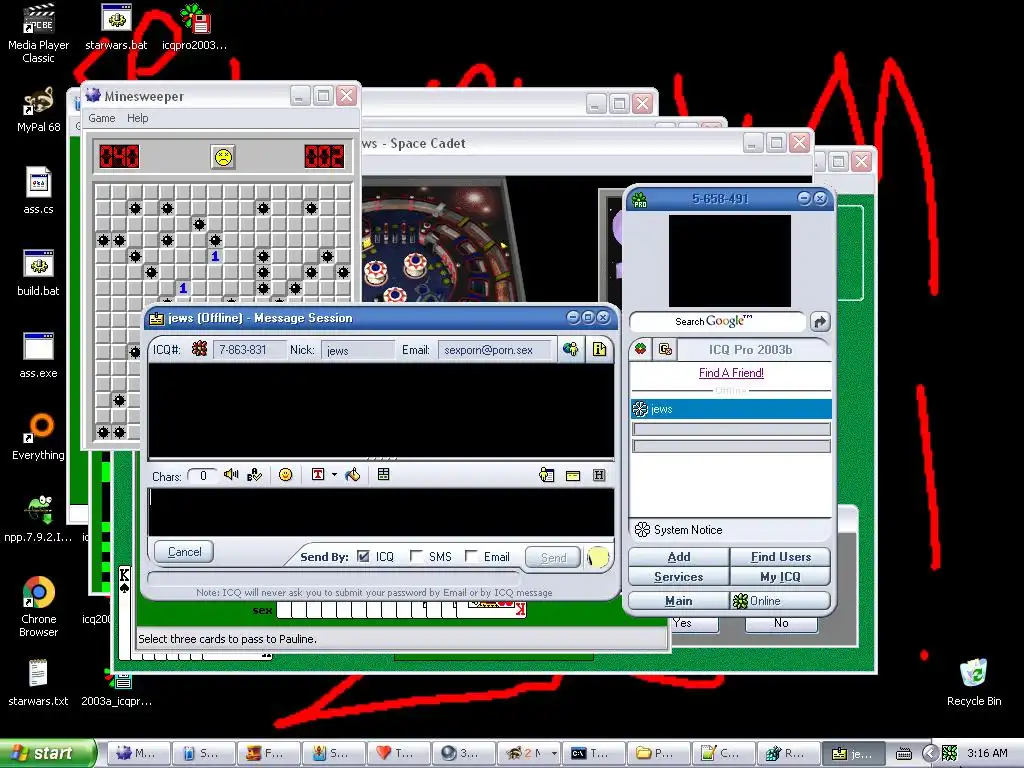Click the Windows start button
The height and width of the screenshot is (768, 1024).
point(47,754)
